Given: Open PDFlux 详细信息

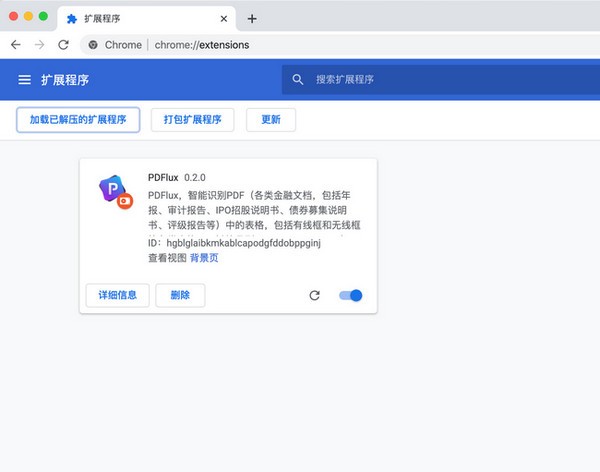Looking at the screenshot, I should [x=117, y=295].
